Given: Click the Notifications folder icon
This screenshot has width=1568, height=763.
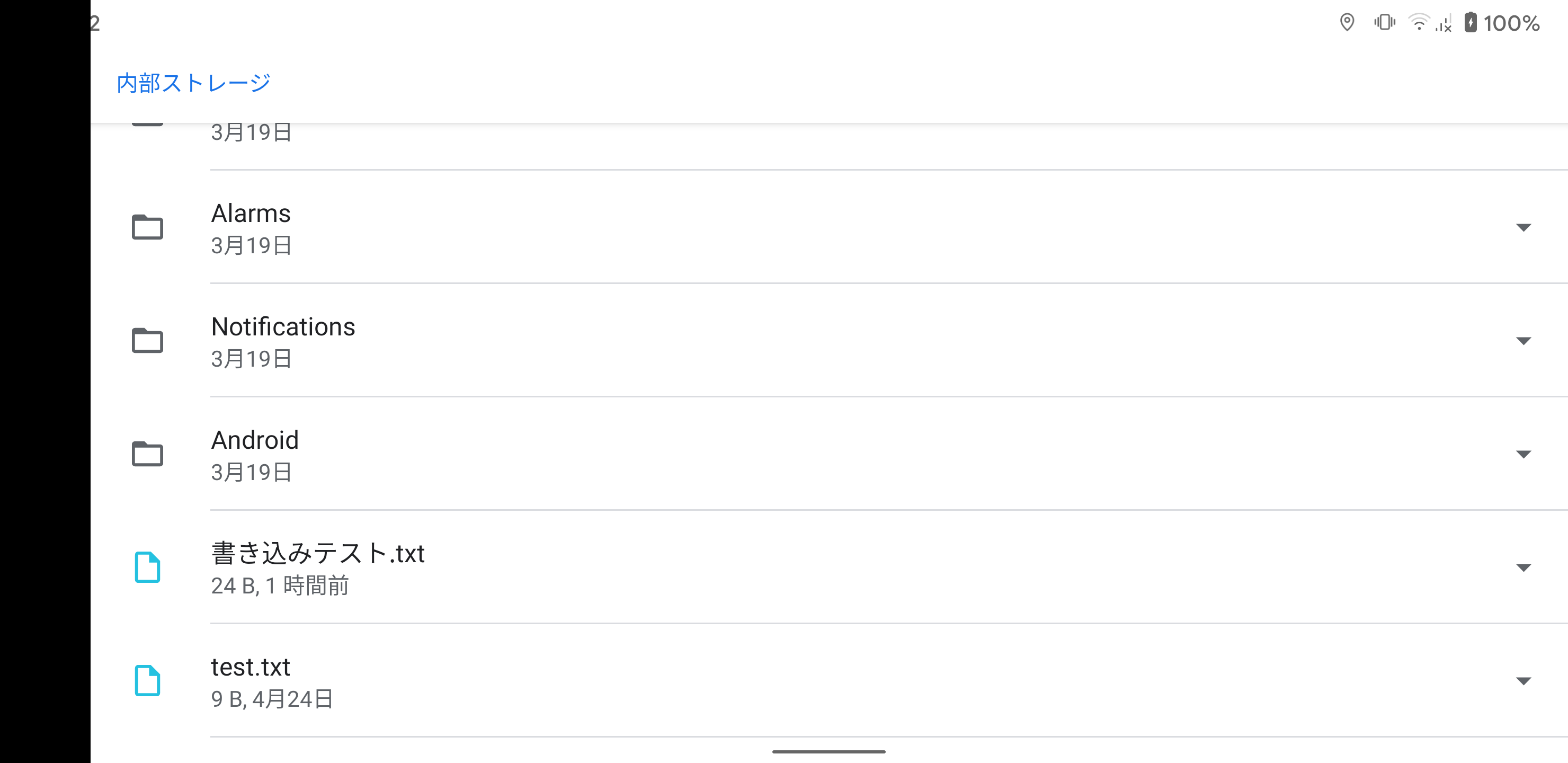Looking at the screenshot, I should click(147, 340).
